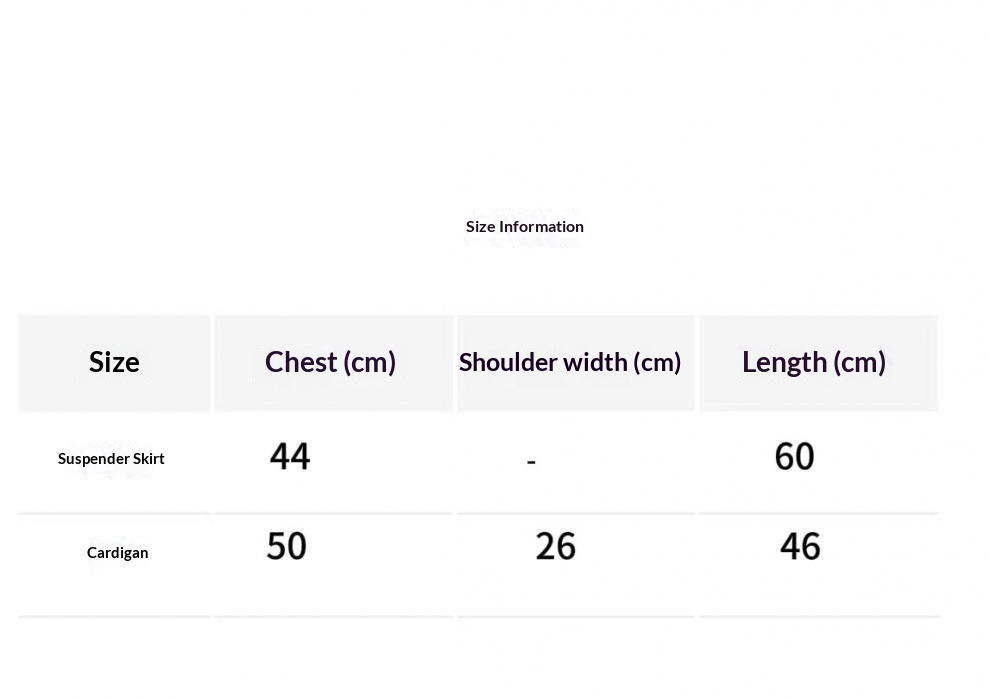Click the dash in the Suspender Skirt row
Image resolution: width=990 pixels, height=698 pixels.
[x=531, y=462]
